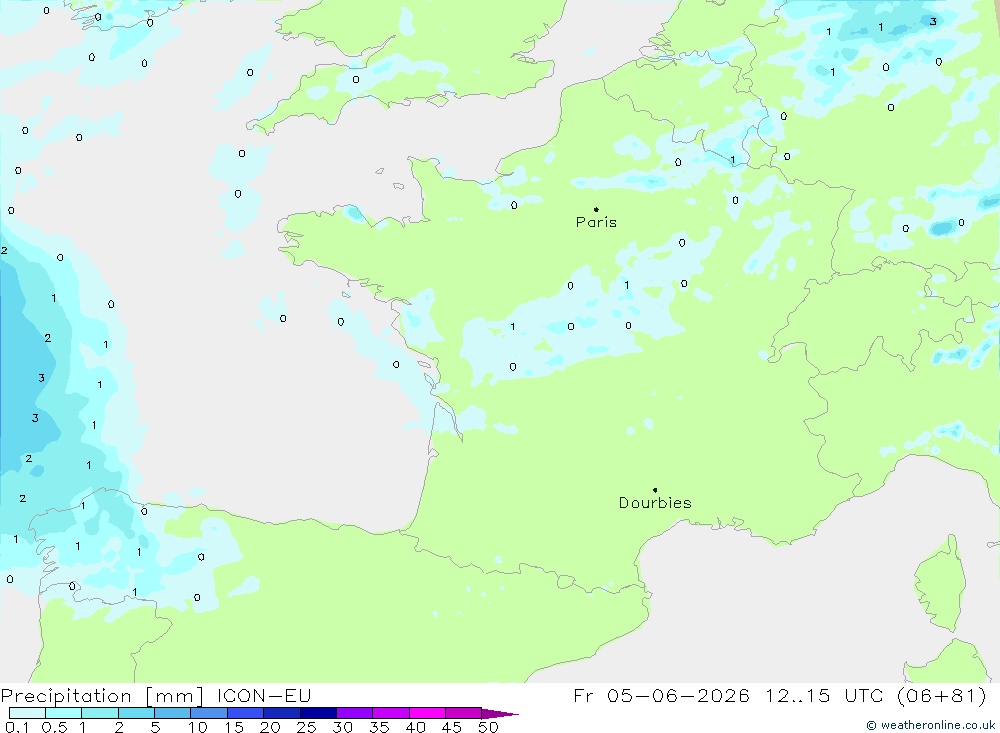
Task: Pick the 45–50 mm legend swatch
Action: [x=464, y=713]
